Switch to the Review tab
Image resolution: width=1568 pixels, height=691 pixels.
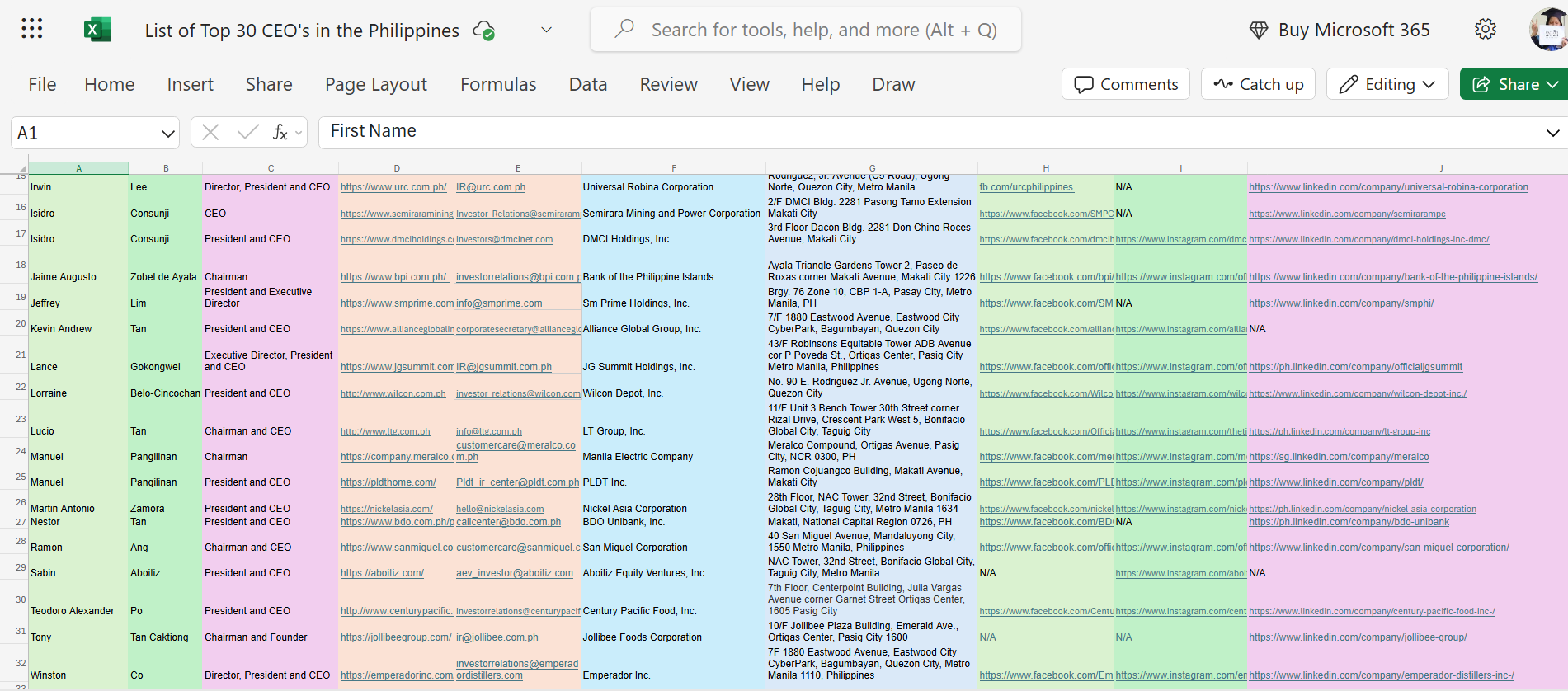669,84
